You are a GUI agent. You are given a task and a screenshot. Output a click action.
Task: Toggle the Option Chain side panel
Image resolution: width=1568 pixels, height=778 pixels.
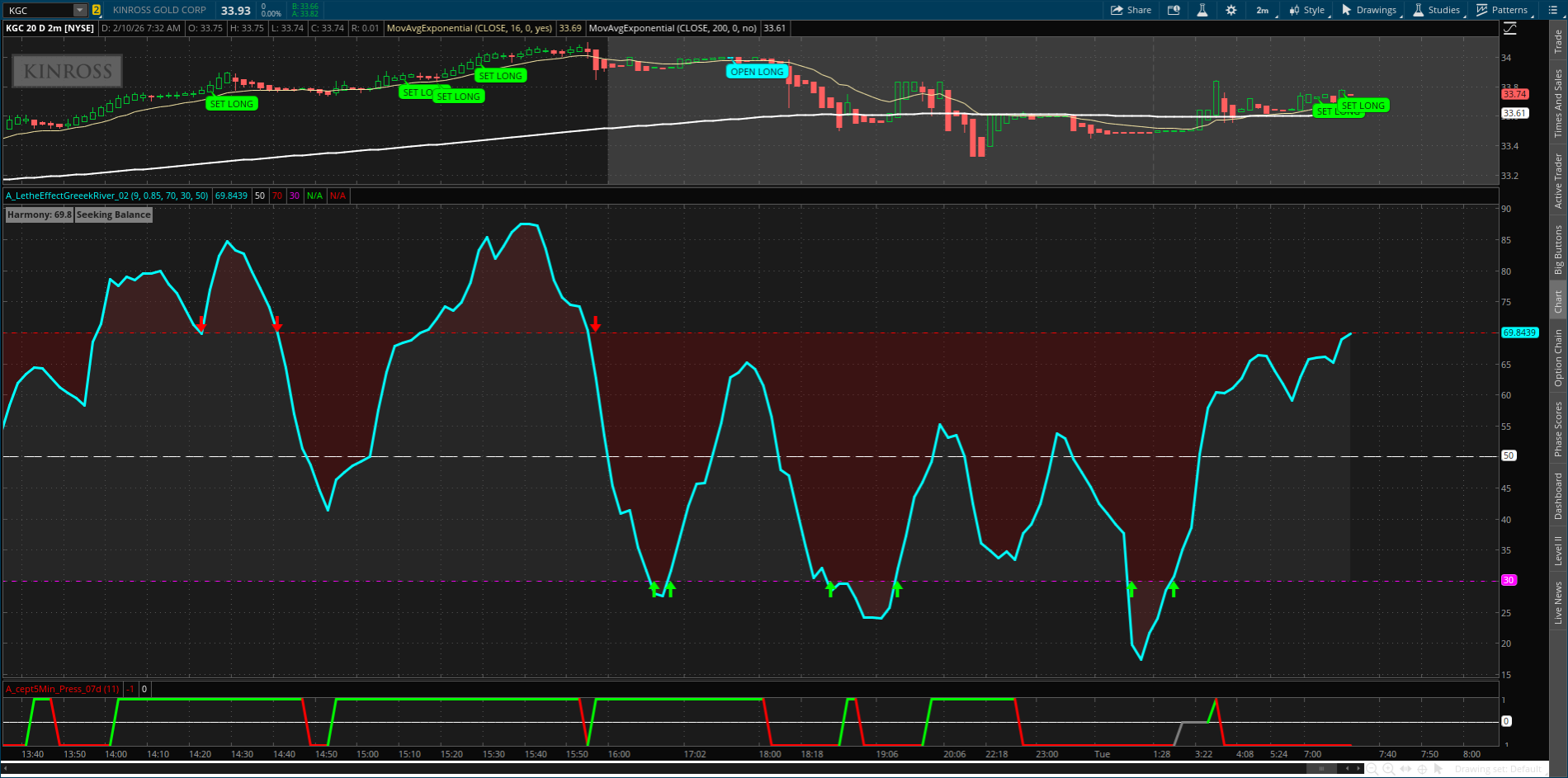click(1558, 357)
